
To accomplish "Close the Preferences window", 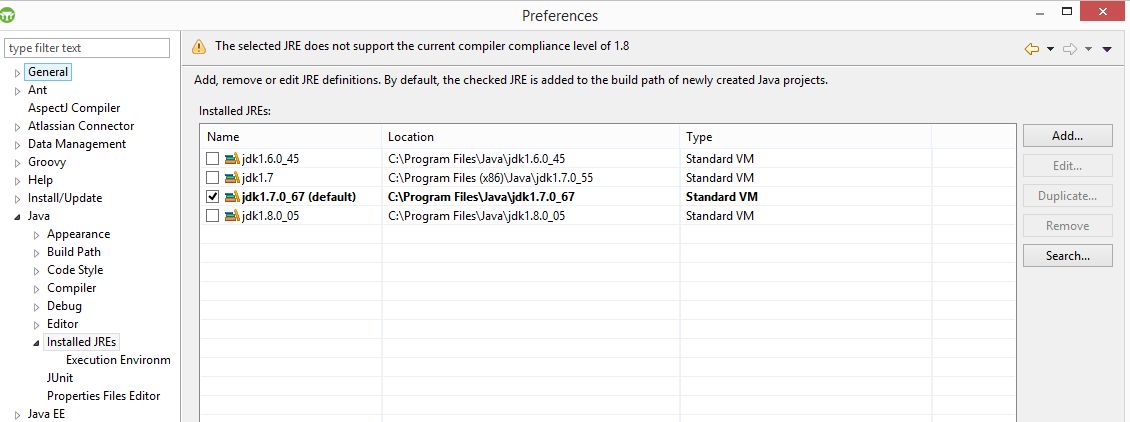I will (x=1103, y=11).
